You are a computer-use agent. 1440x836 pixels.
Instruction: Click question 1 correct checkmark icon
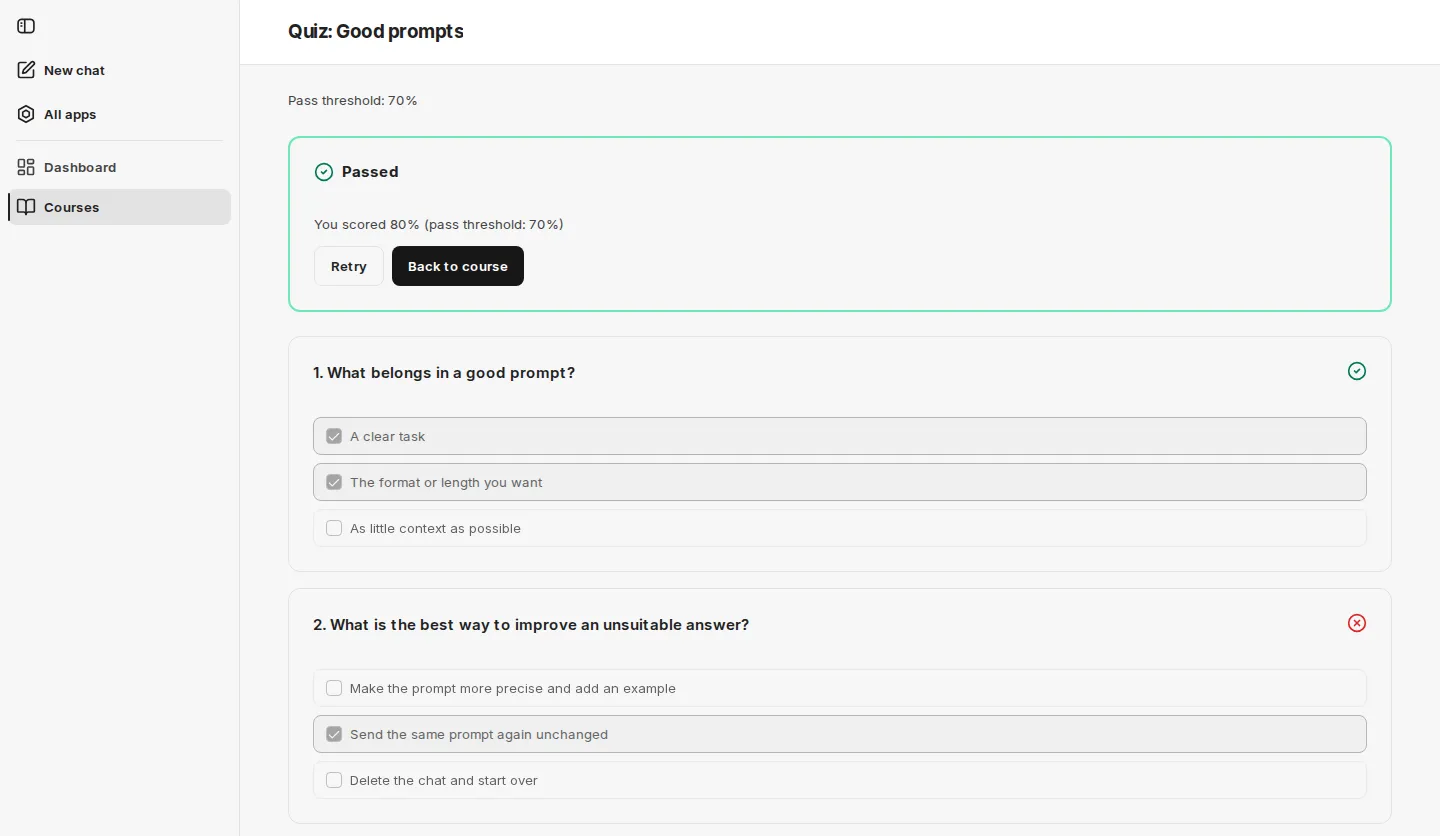1357,371
